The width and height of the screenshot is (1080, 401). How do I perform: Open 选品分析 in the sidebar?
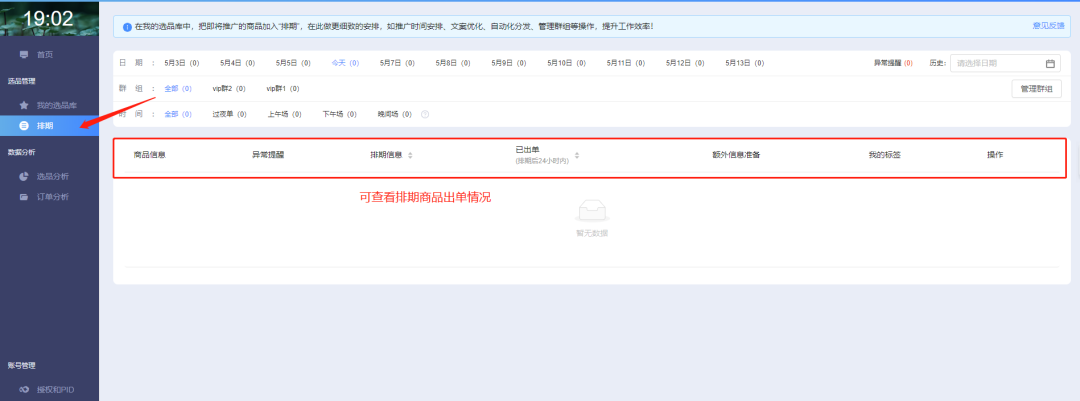50,176
